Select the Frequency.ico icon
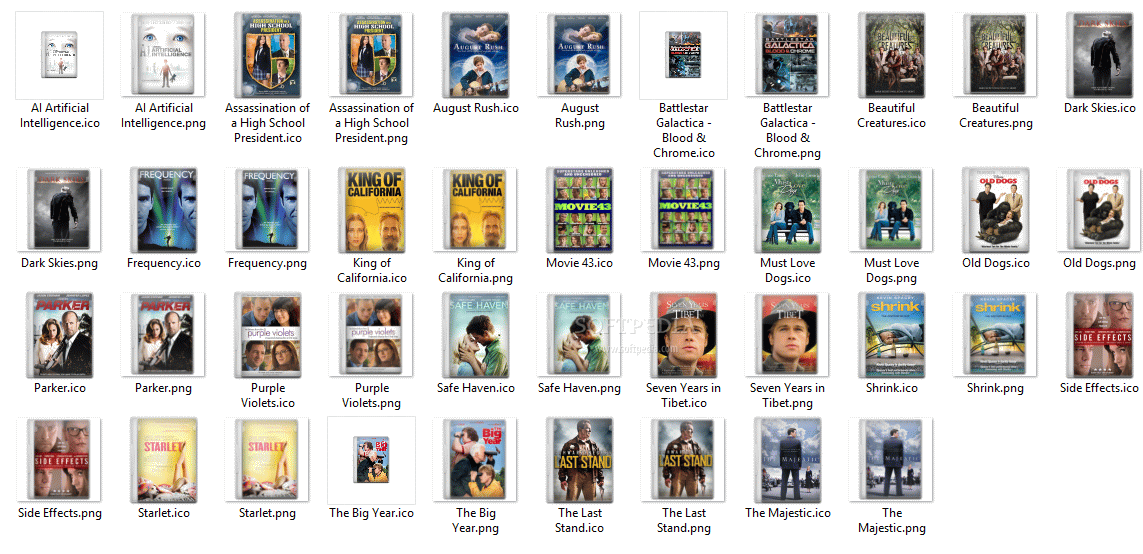This screenshot has height=554, width=1143. click(163, 210)
